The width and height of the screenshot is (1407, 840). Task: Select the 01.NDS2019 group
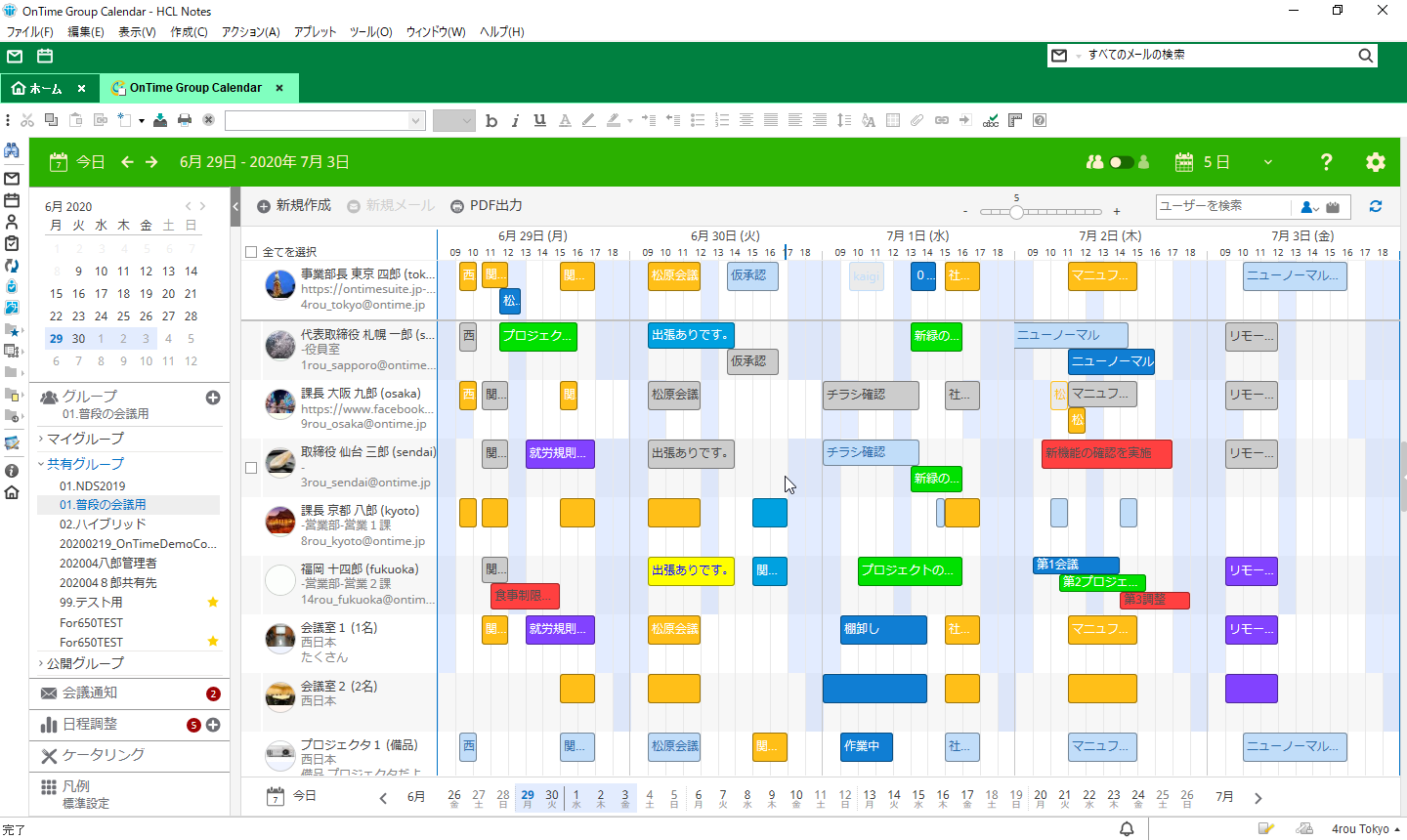click(92, 485)
